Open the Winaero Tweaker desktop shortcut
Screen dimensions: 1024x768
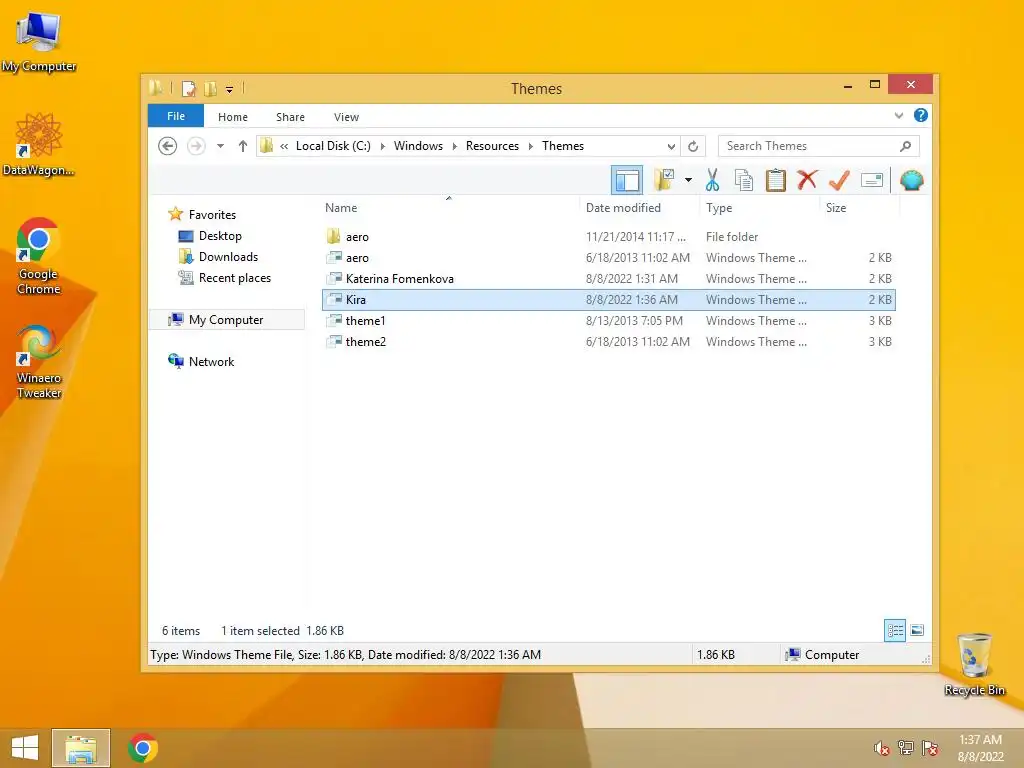(39, 362)
